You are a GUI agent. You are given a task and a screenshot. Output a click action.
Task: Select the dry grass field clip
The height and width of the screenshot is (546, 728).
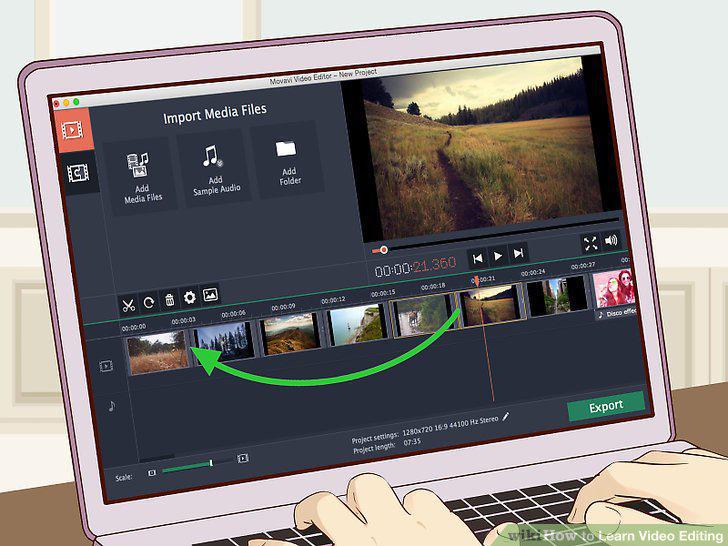(x=158, y=353)
